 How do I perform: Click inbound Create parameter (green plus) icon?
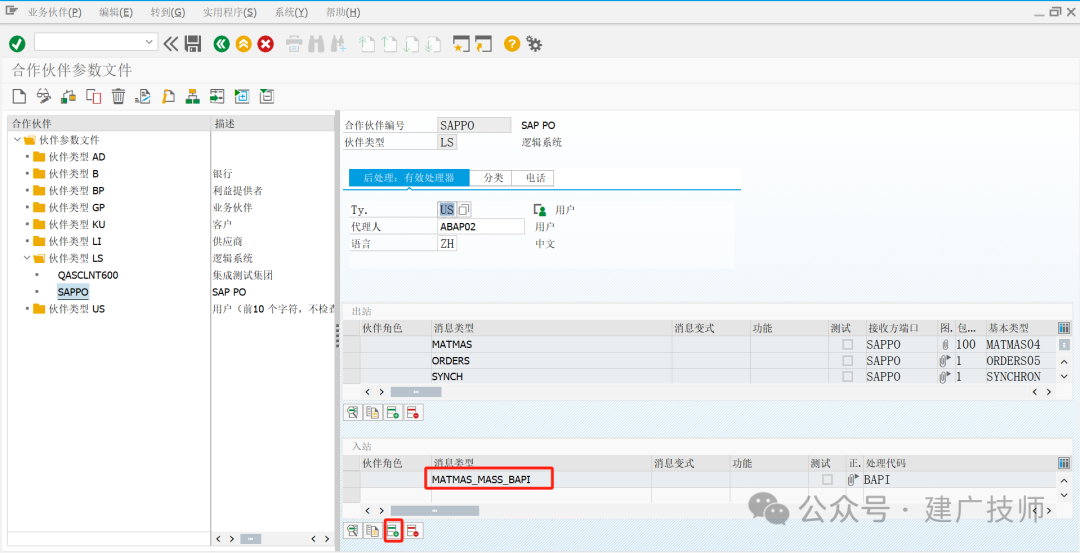393,530
